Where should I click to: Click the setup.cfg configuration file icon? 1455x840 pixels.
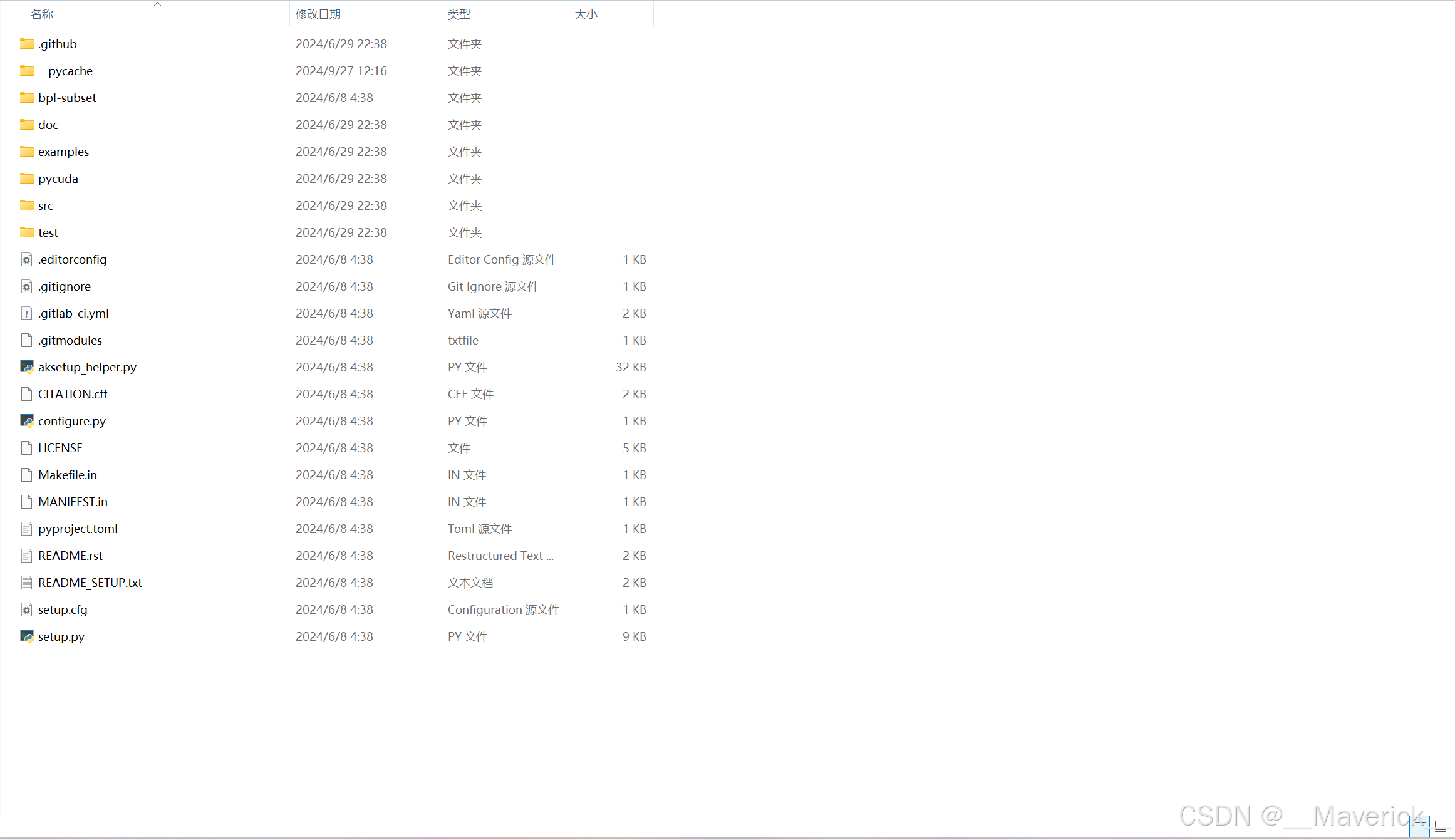point(26,609)
